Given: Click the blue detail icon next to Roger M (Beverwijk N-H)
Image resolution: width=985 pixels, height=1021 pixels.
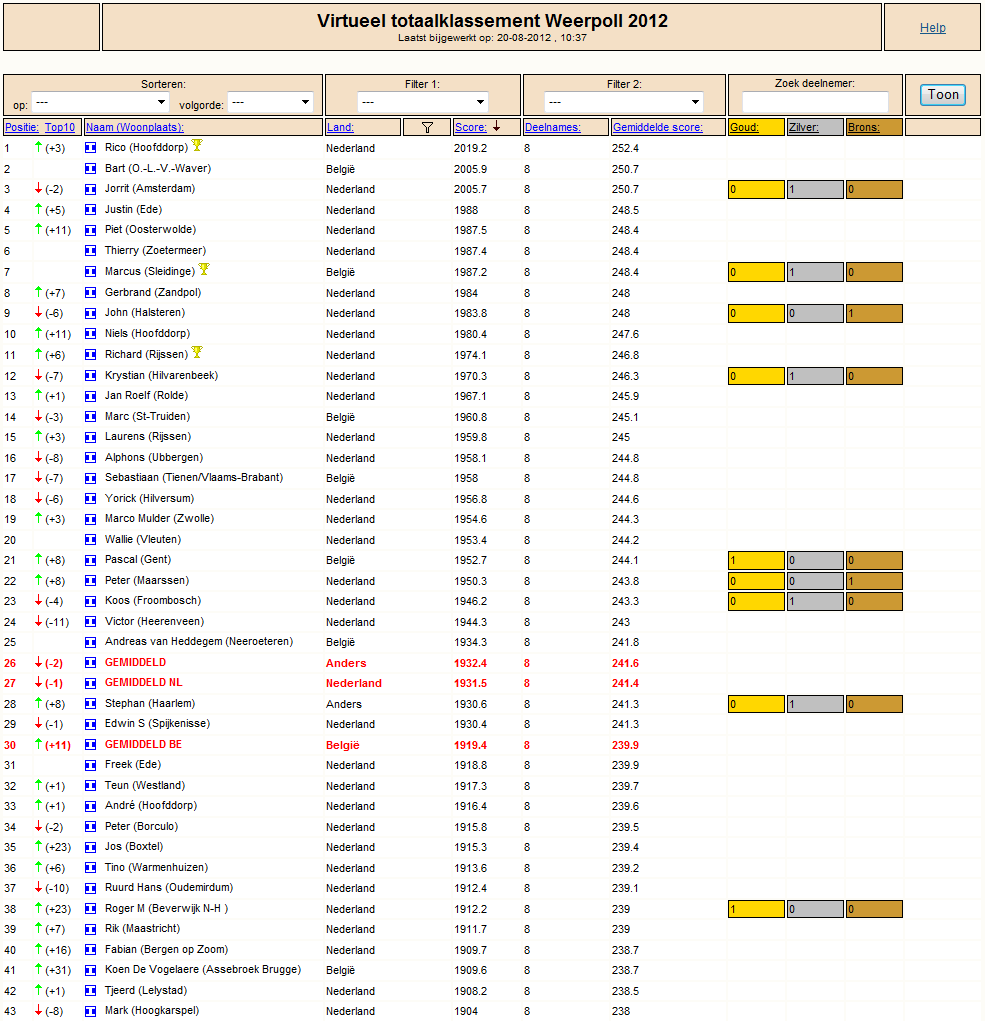Looking at the screenshot, I should click(x=90, y=909).
